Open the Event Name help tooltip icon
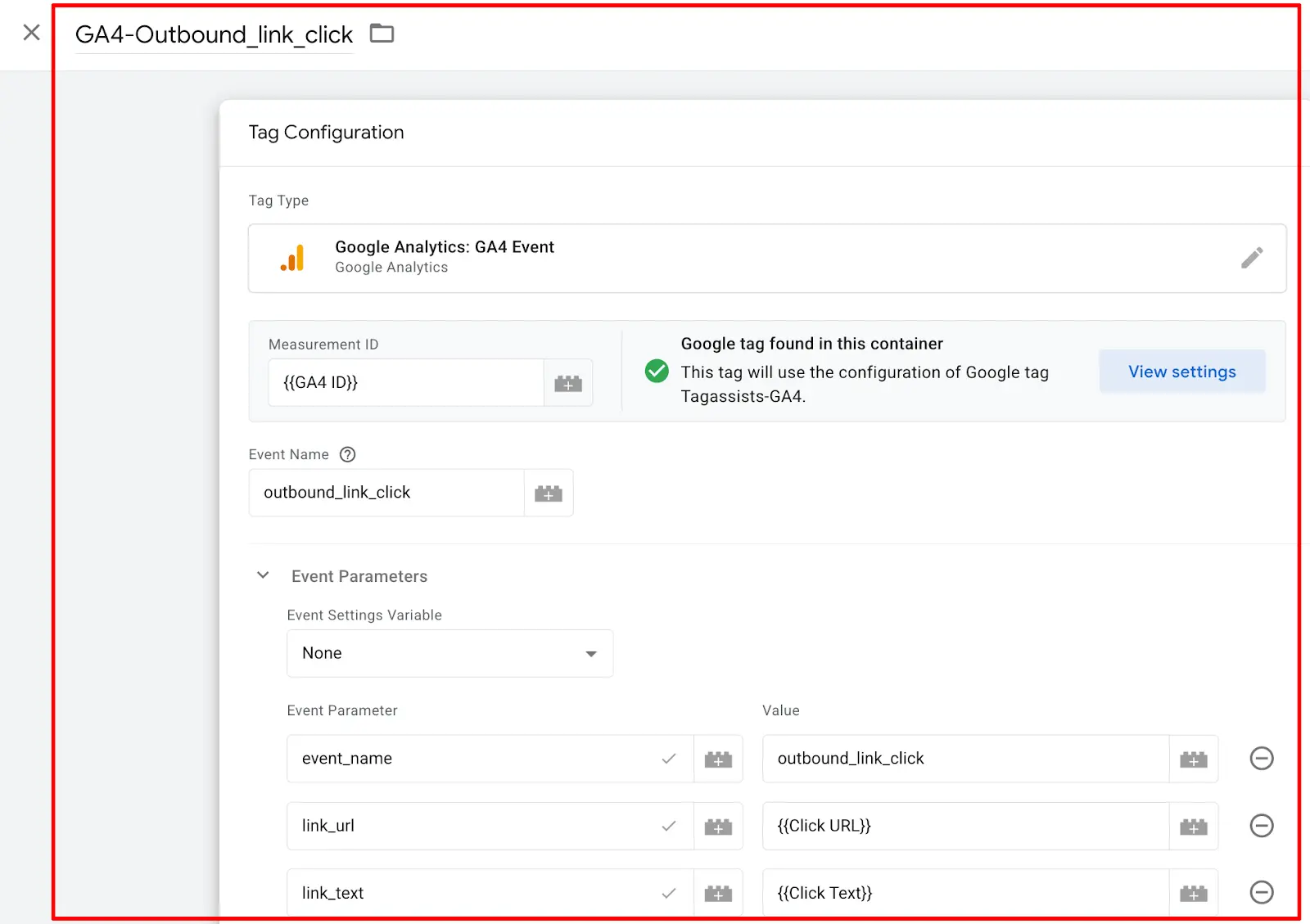The width and height of the screenshot is (1310, 924). (x=347, y=454)
